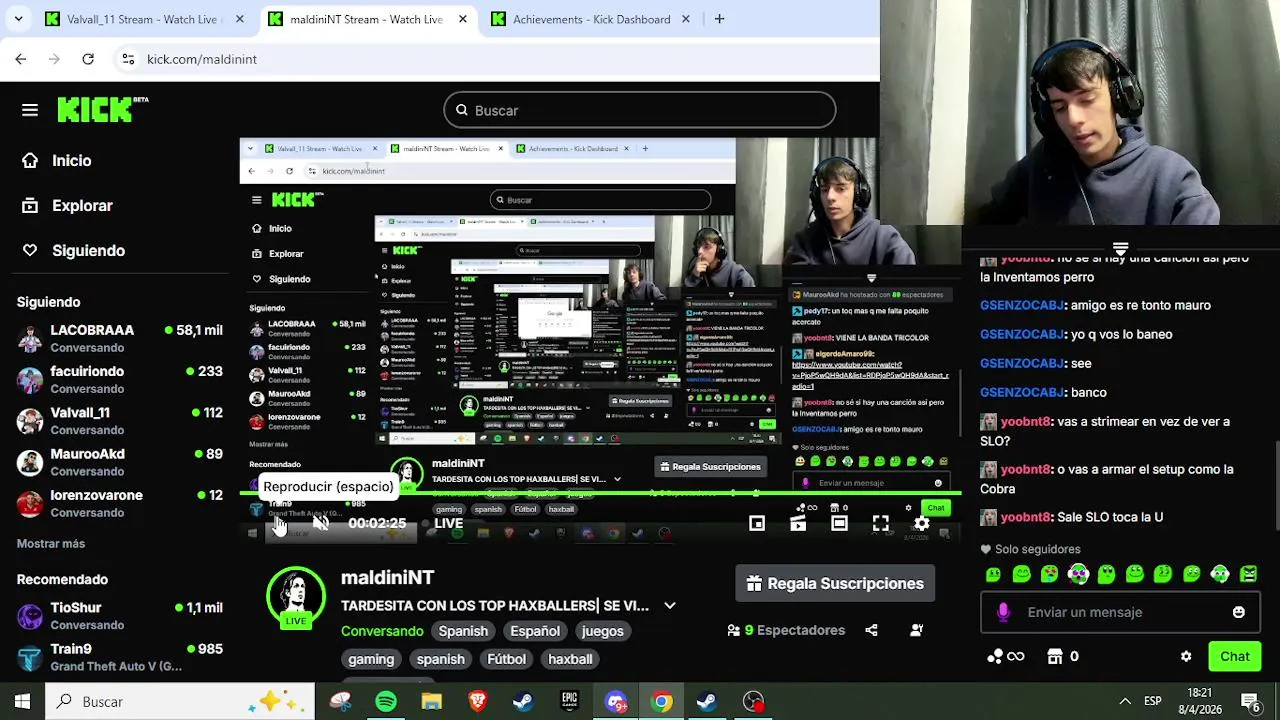The height and width of the screenshot is (720, 1280).
Task: Go back in browser history
Action: [21, 59]
